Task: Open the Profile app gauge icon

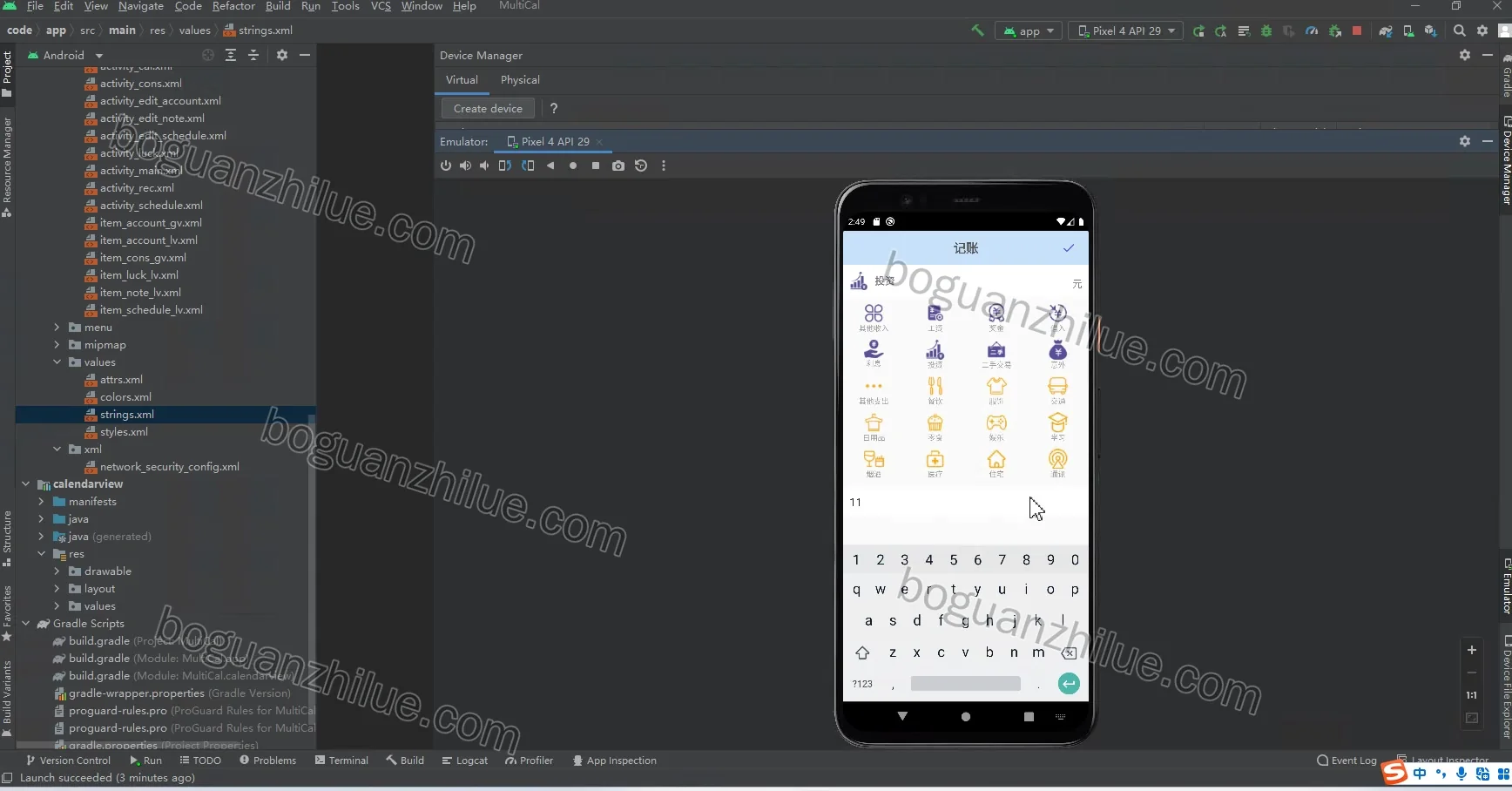Action: 1312,30
